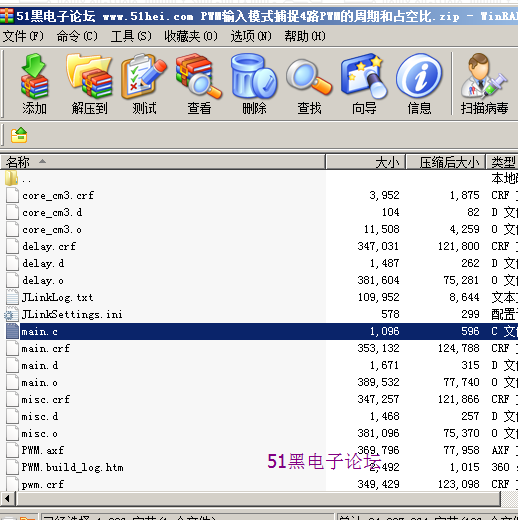Open the Options (选项) menu
The height and width of the screenshot is (520, 518).
(x=251, y=36)
